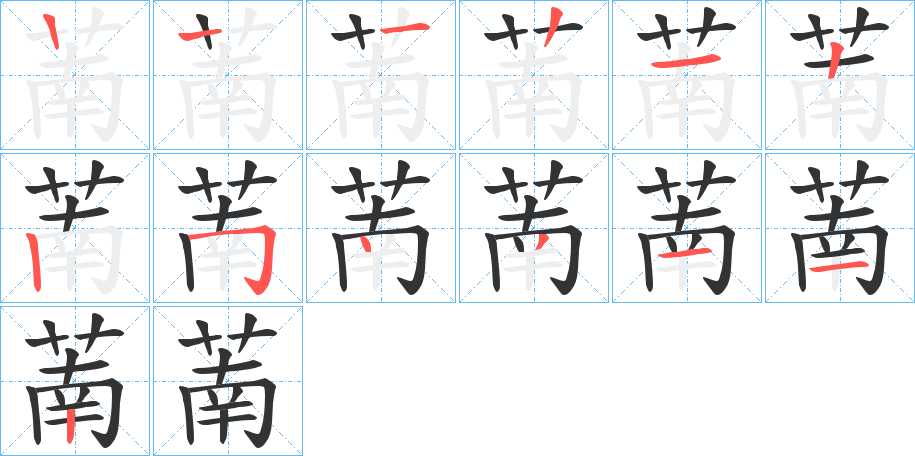The image size is (915, 456).
Task: Click the red stroke in the first step
Action: tap(52, 32)
